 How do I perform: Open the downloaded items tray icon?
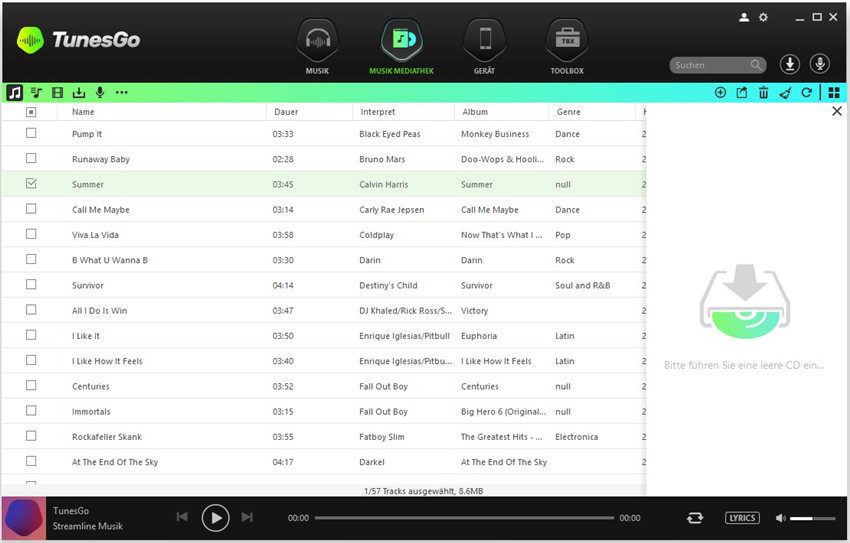point(79,93)
